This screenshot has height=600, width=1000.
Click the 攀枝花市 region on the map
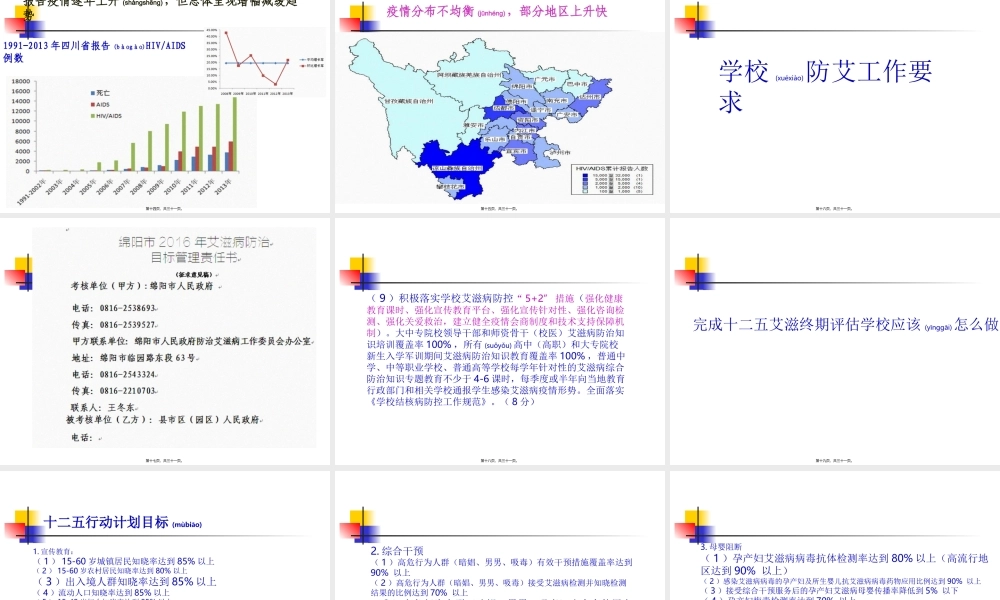452,185
